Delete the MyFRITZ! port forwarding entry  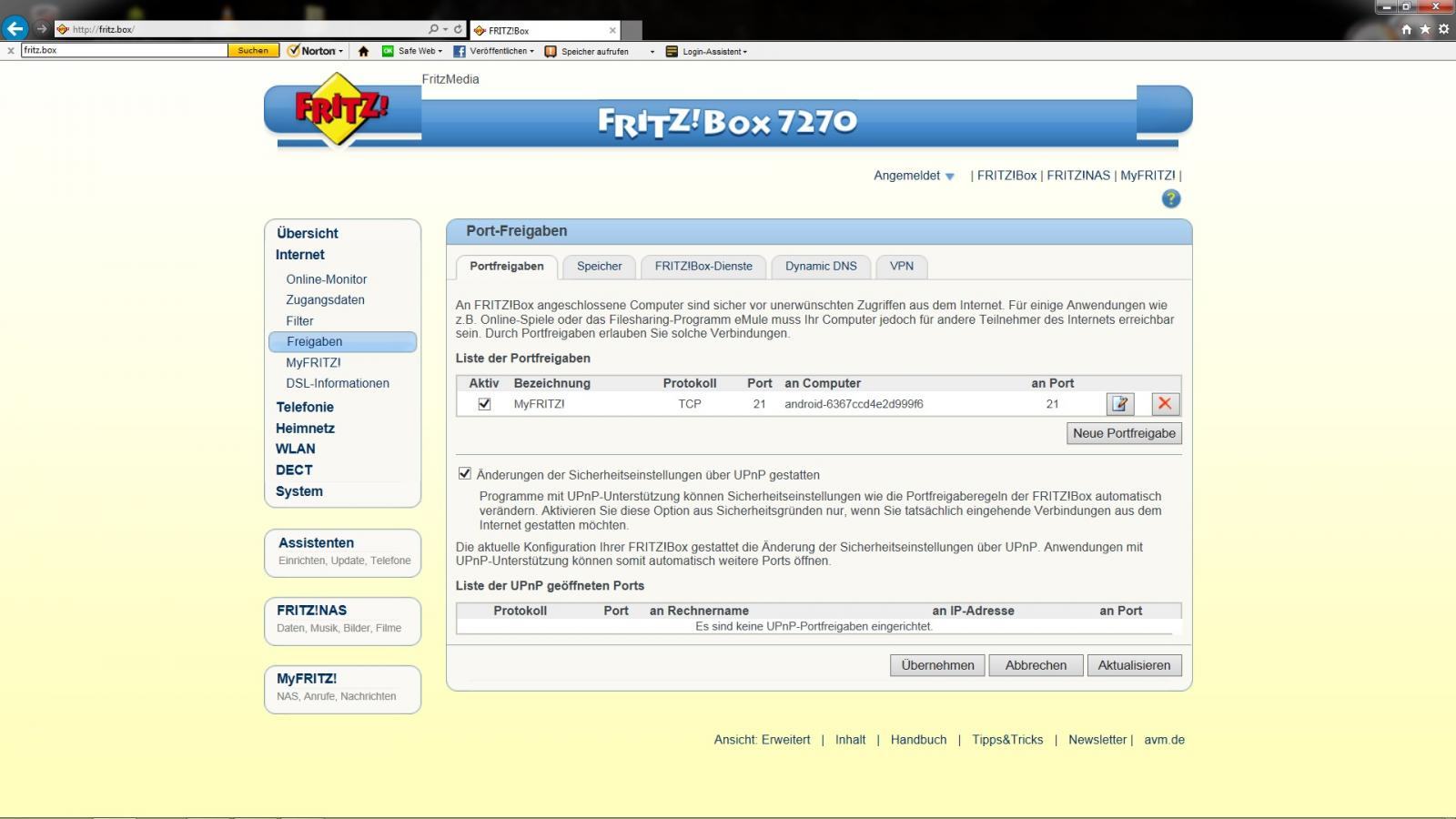tap(1165, 404)
